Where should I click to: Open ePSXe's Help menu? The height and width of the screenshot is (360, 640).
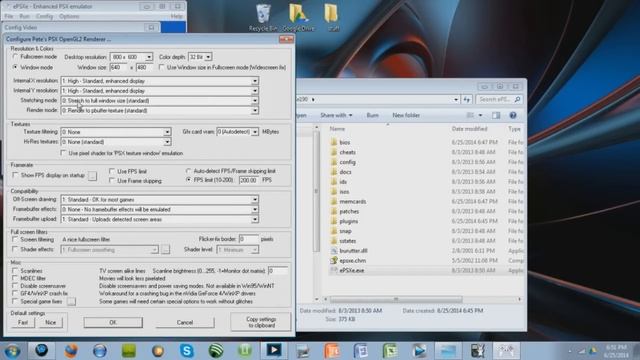[x=177, y=16]
